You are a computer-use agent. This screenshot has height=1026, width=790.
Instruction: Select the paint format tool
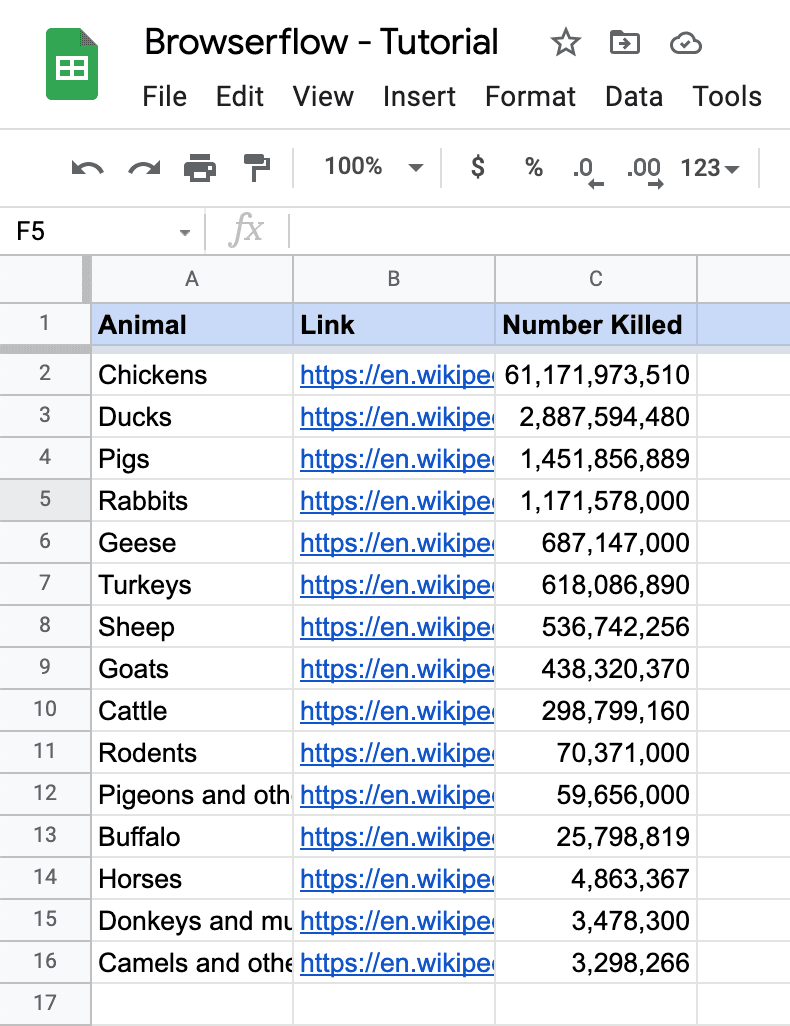click(x=257, y=168)
